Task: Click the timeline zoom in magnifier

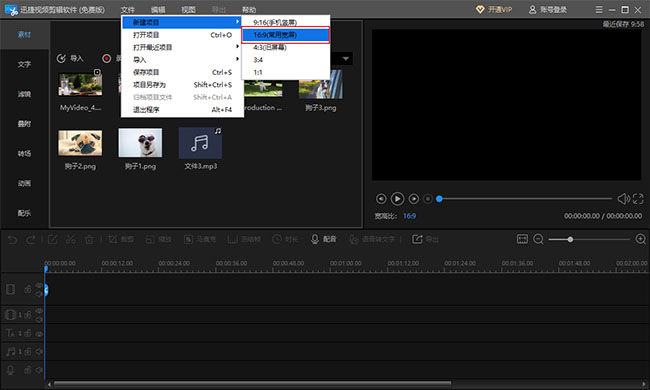Action: [x=640, y=239]
